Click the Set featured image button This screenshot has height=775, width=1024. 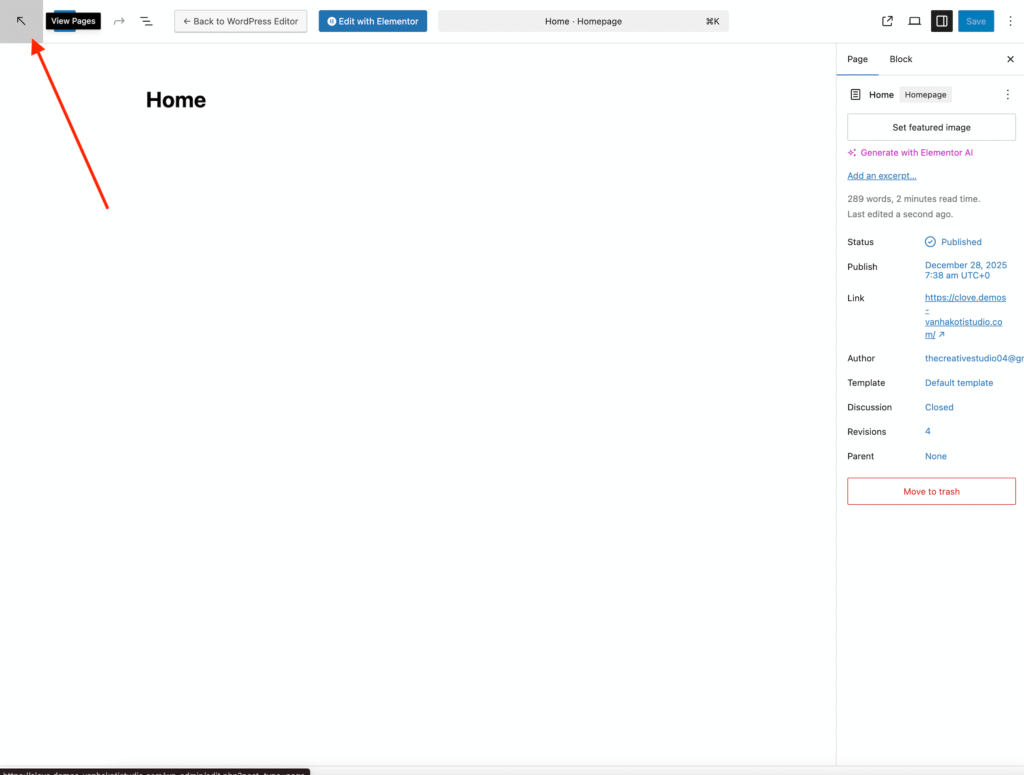pyautogui.click(x=931, y=127)
